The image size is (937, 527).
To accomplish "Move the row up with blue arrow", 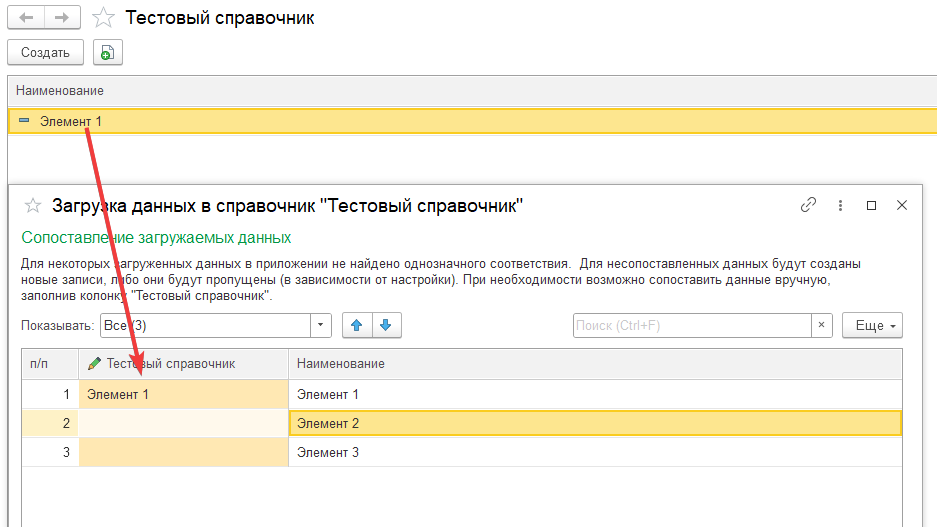I will tap(356, 326).
